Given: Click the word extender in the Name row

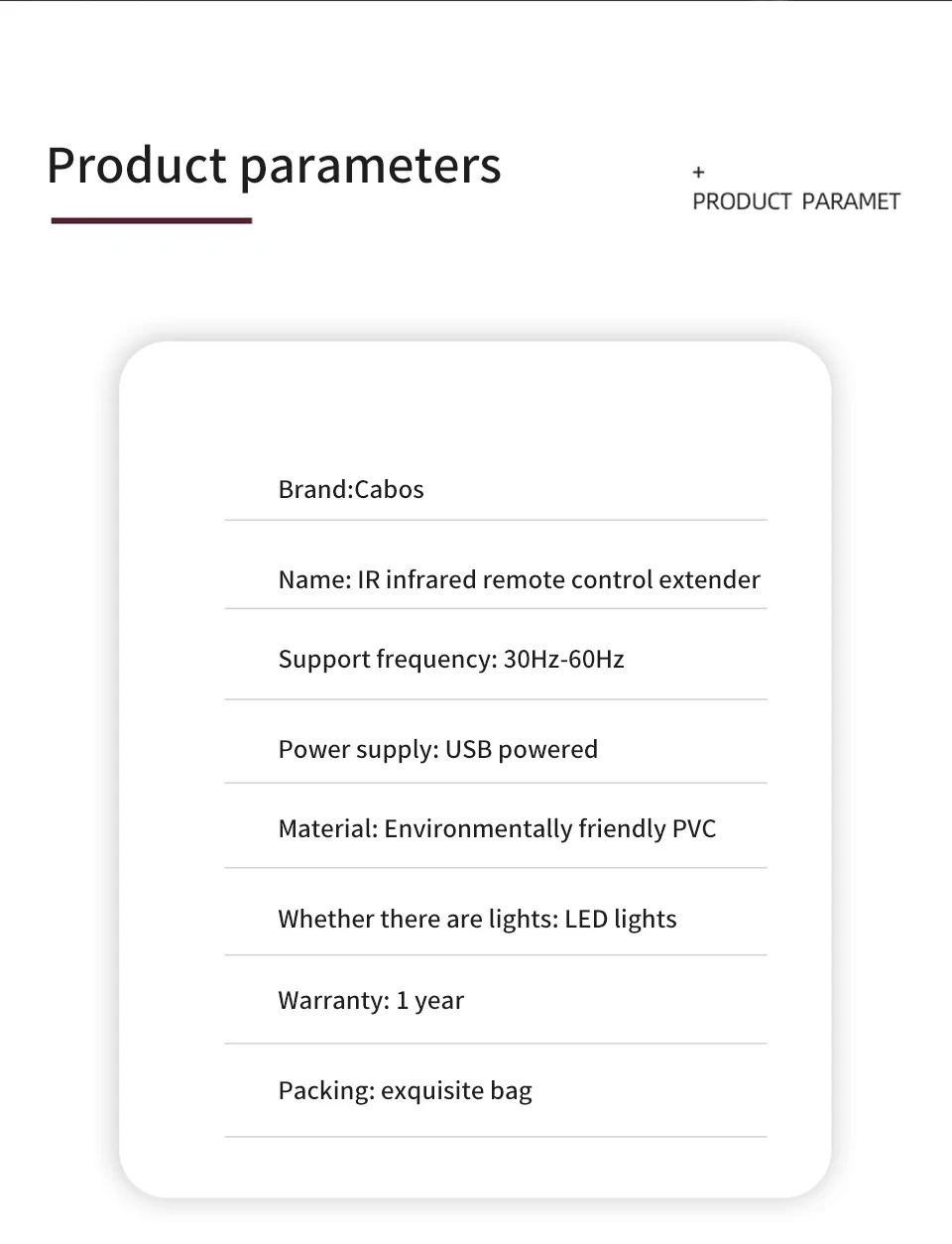Looking at the screenshot, I should (x=709, y=579).
